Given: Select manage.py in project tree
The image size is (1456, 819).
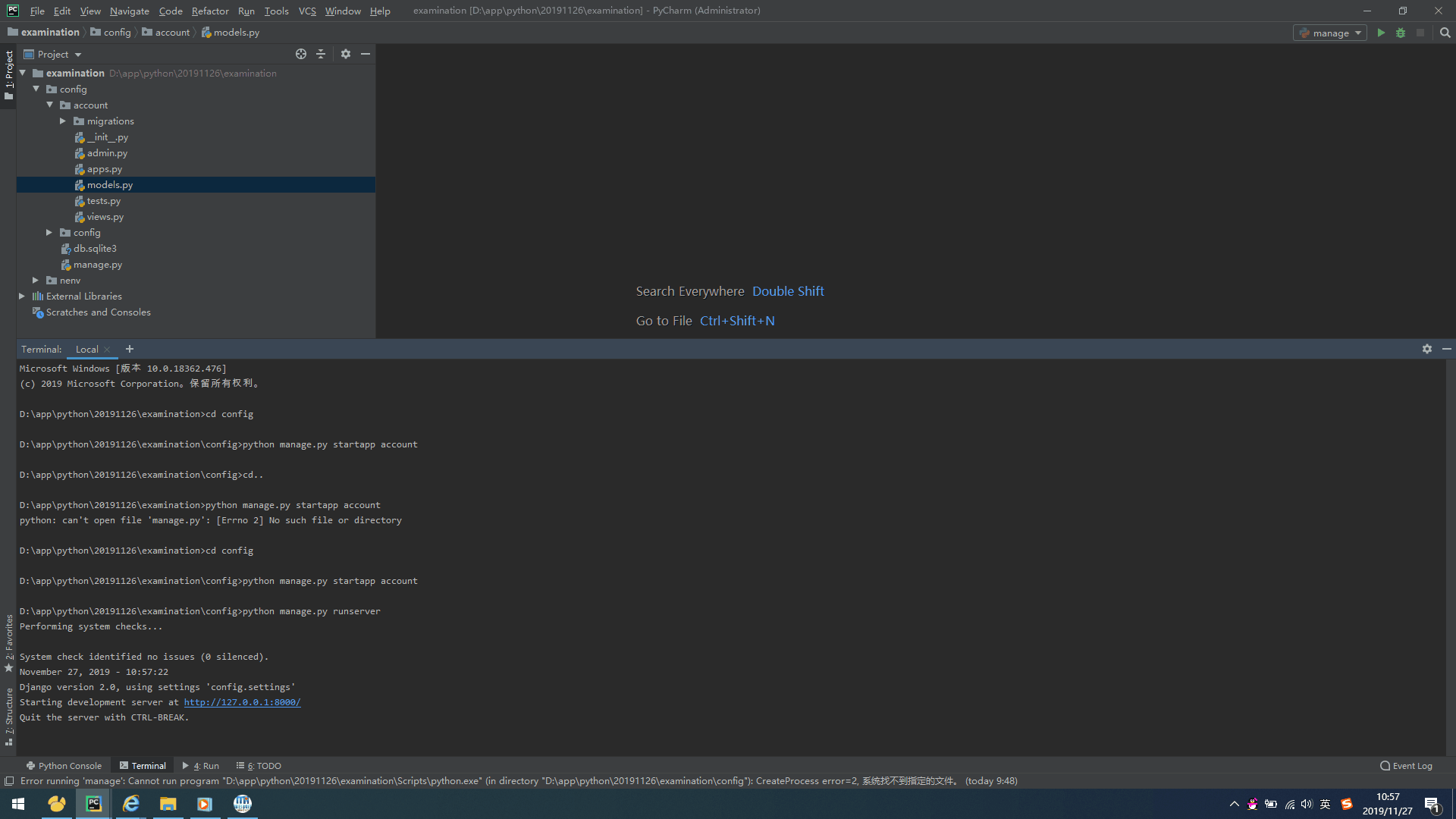Looking at the screenshot, I should [97, 265].
